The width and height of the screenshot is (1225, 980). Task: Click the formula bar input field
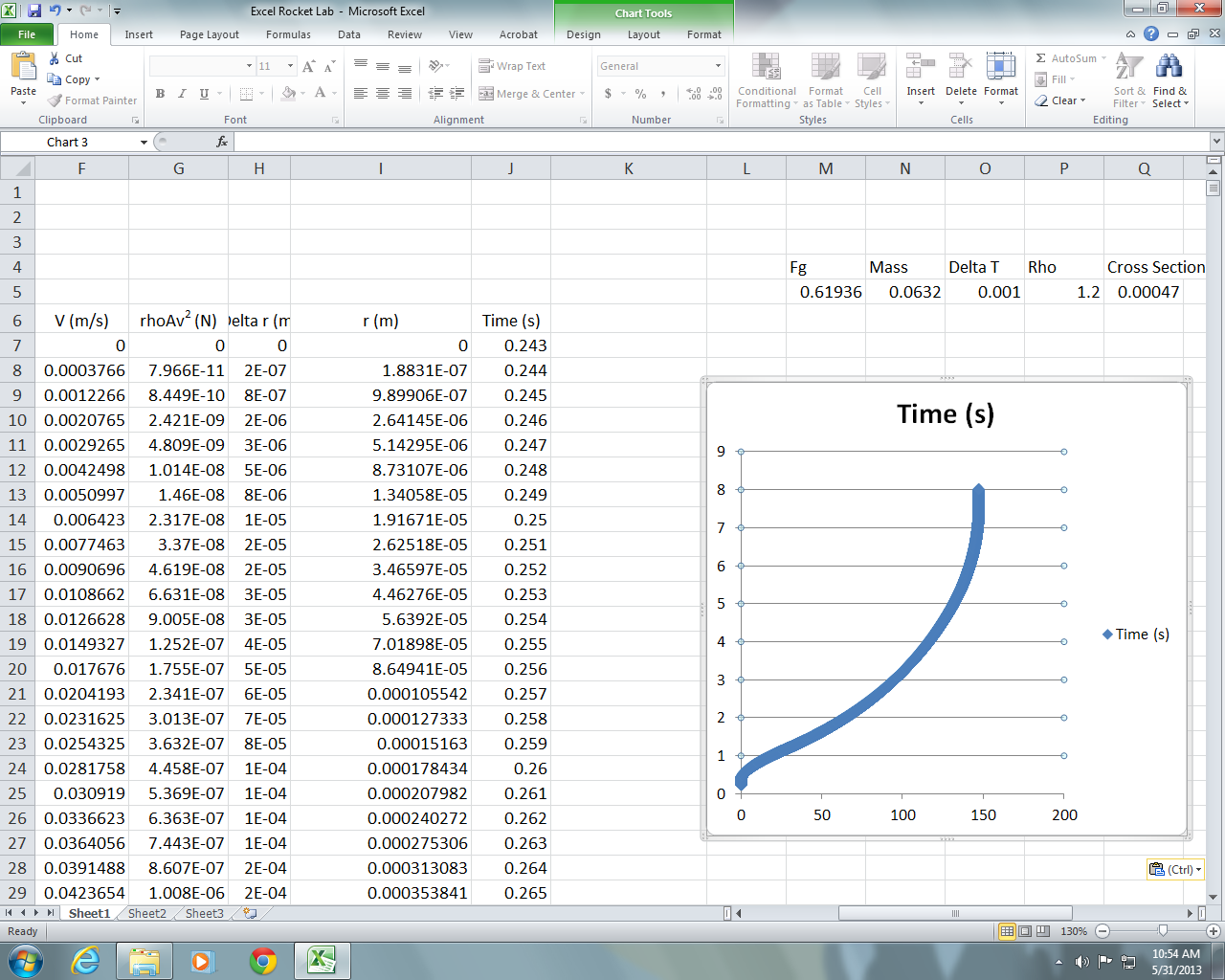click(x=723, y=142)
